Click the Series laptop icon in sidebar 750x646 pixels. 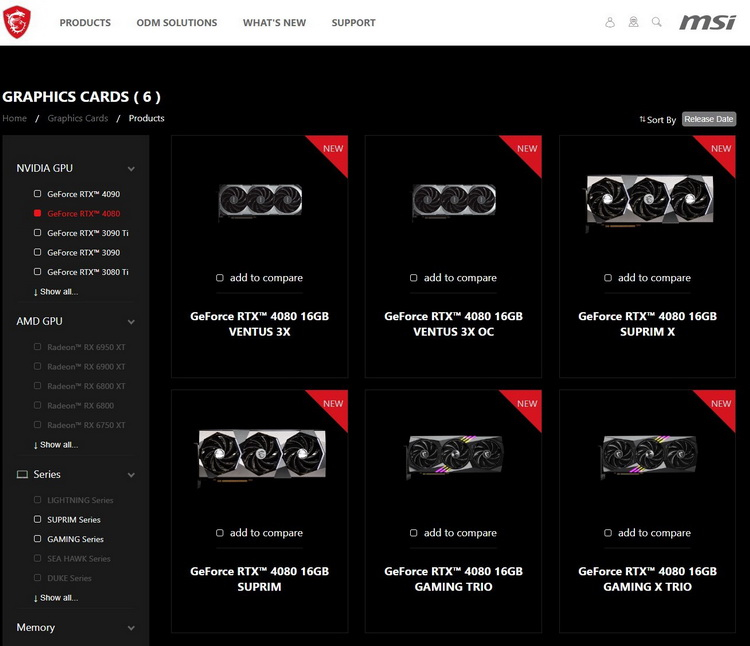tap(22, 474)
